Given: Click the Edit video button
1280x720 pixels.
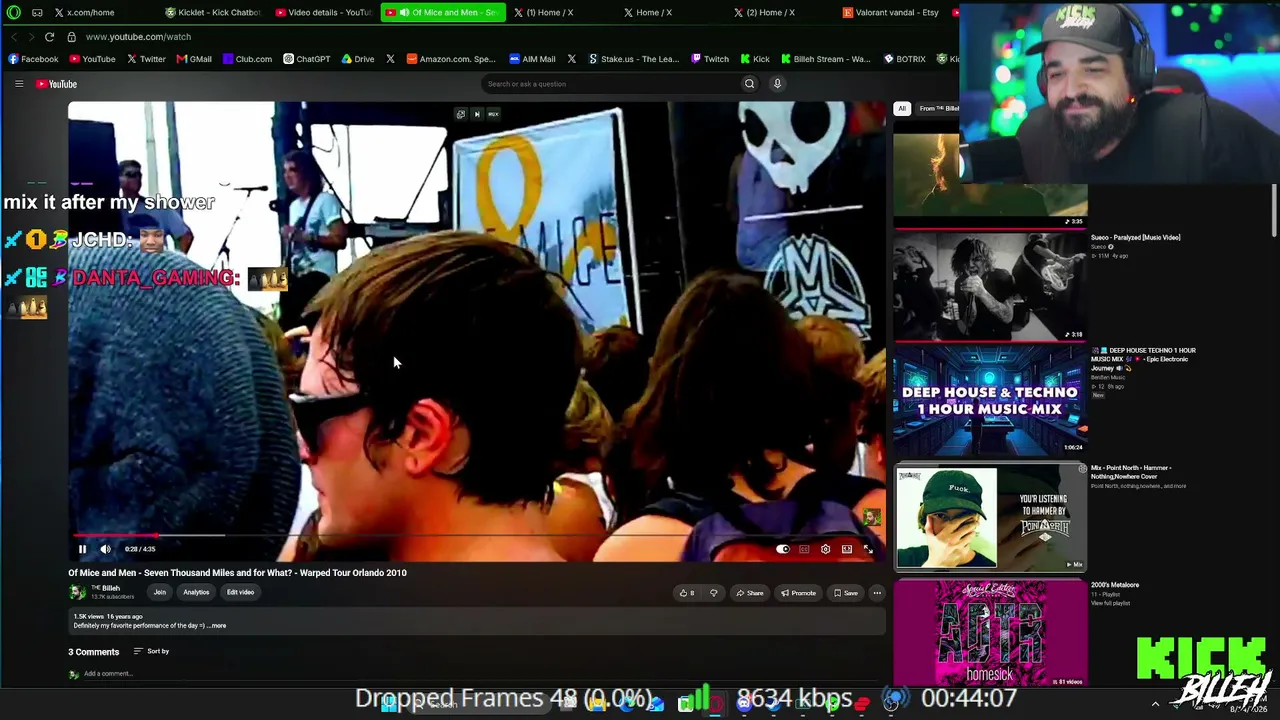Looking at the screenshot, I should click(x=240, y=592).
